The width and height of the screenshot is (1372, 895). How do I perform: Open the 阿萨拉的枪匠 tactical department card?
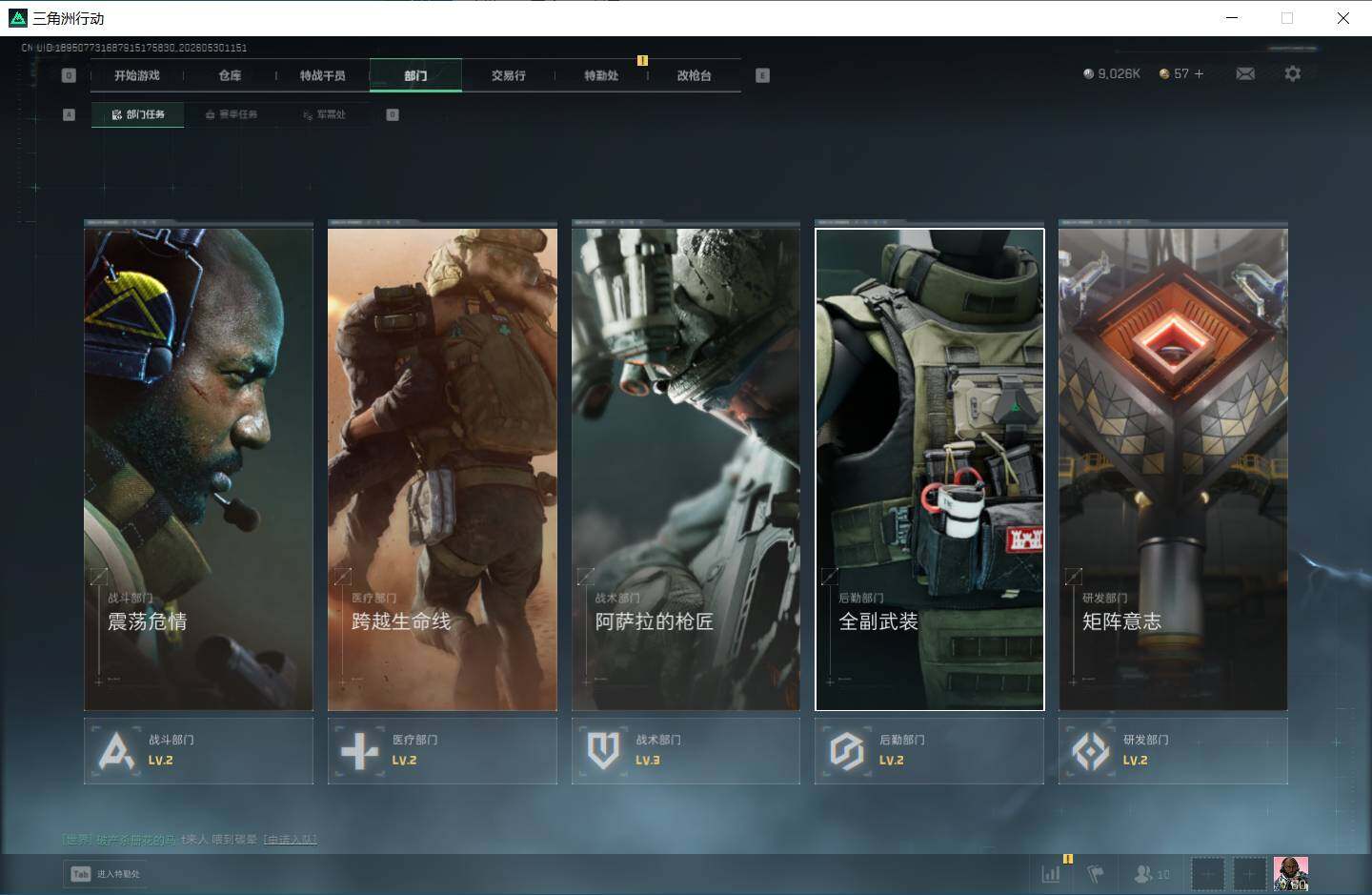686,468
